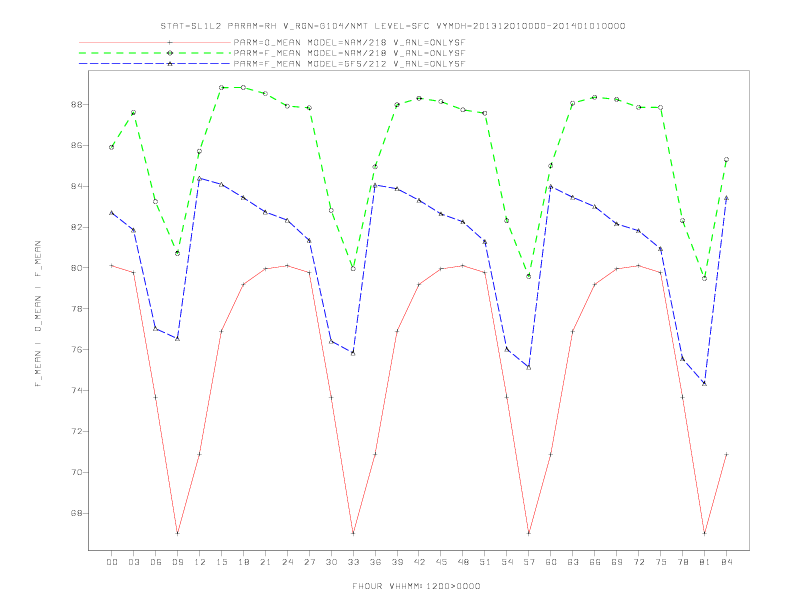Click the blue triangle data point at hour 12
The image size is (792, 612).
pos(200,178)
